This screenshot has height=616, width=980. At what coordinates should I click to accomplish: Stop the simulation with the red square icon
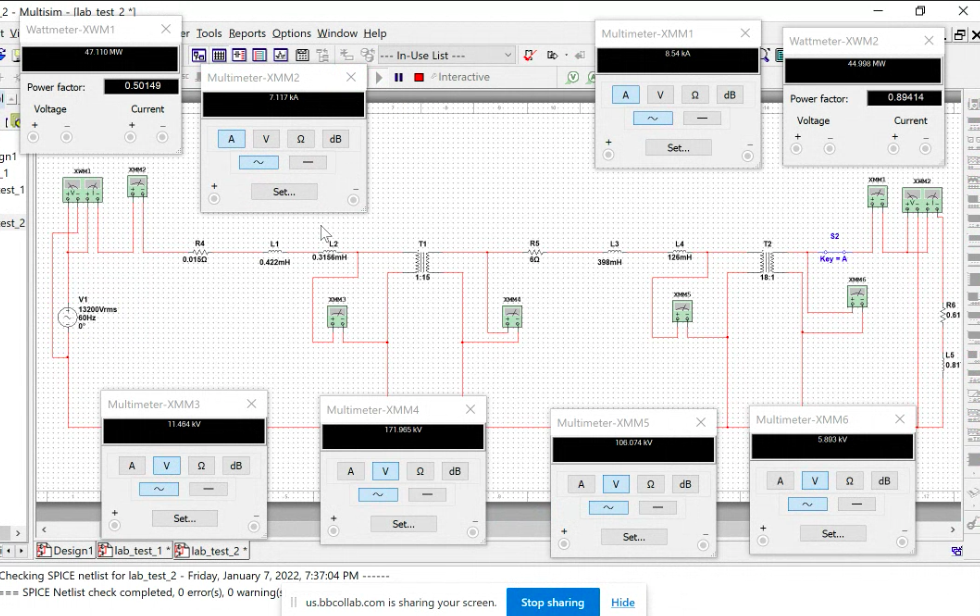click(418, 77)
